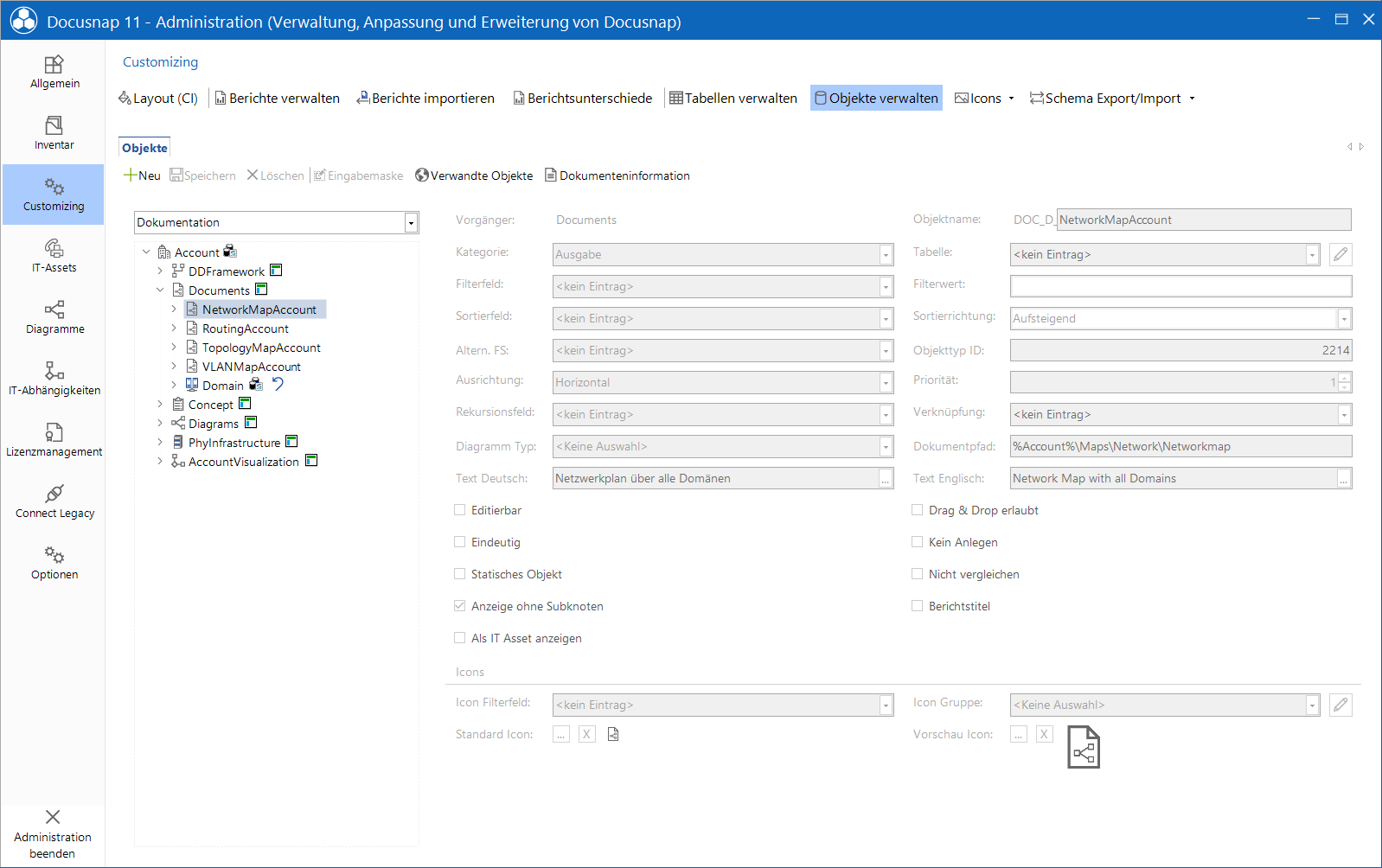Viewport: 1382px width, 868px height.
Task: Select VLANMapAccount tree item
Action: click(252, 367)
